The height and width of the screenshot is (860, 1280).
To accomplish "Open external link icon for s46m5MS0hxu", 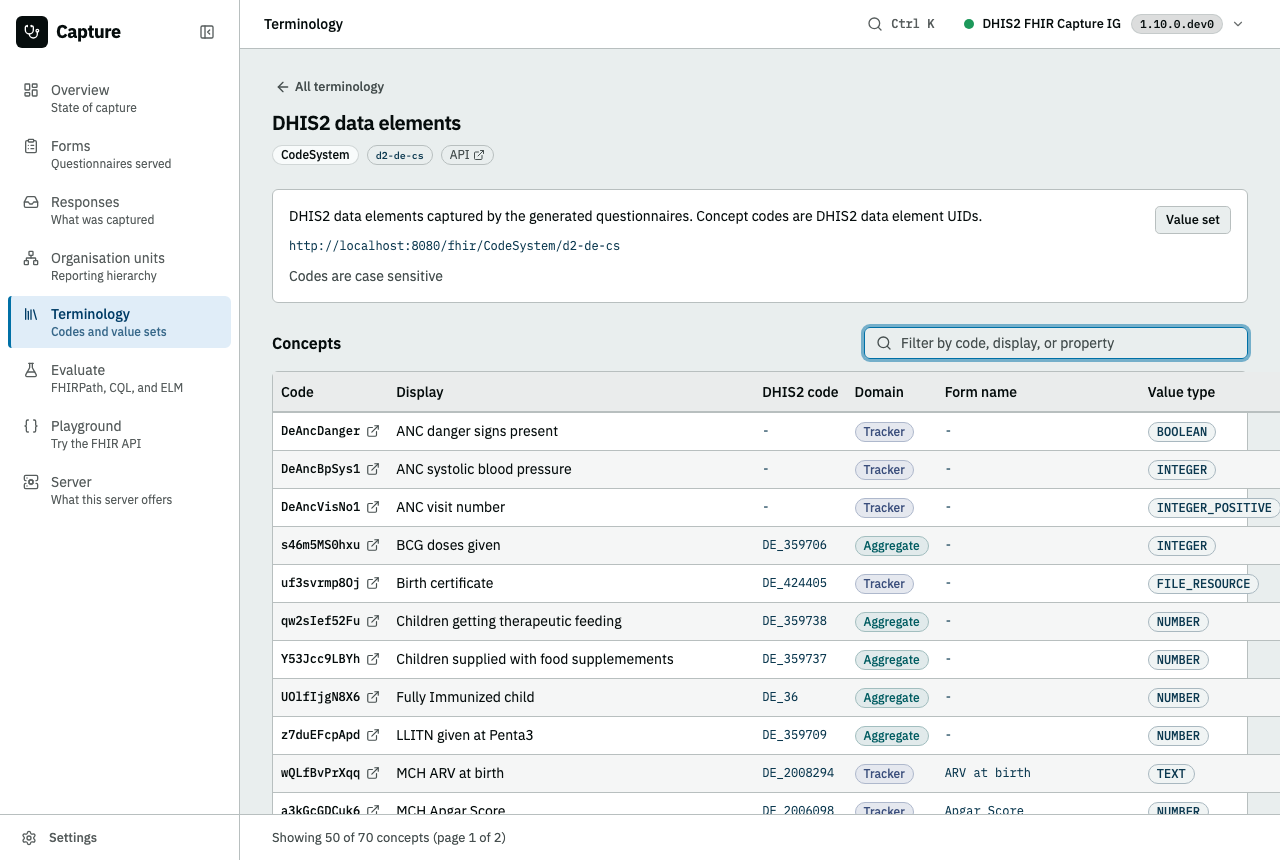I will (x=373, y=545).
